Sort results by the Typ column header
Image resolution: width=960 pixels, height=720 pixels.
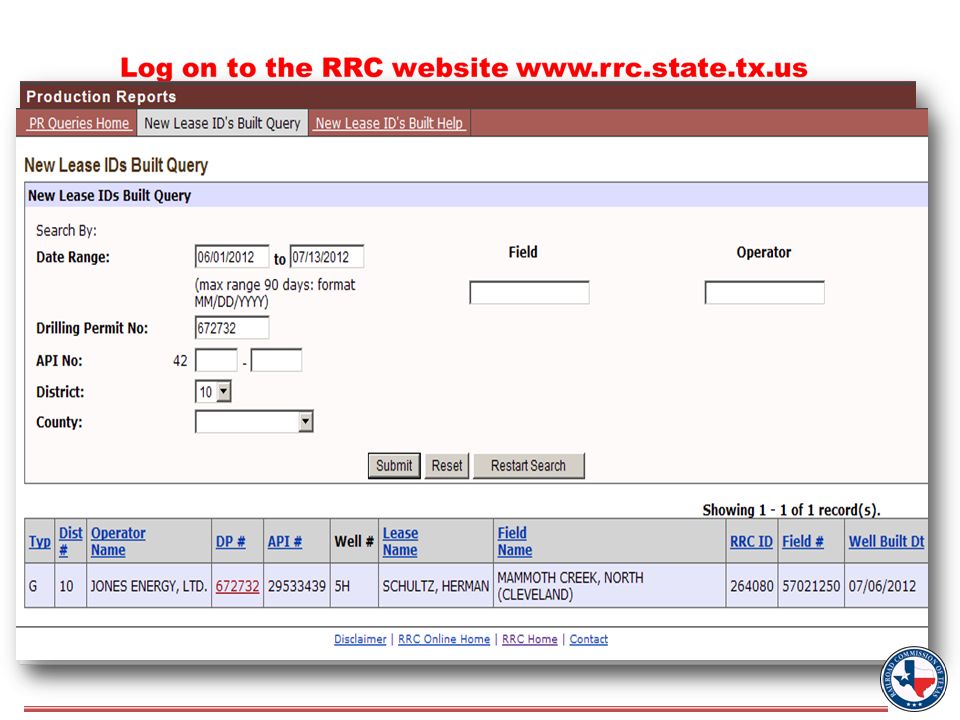40,541
